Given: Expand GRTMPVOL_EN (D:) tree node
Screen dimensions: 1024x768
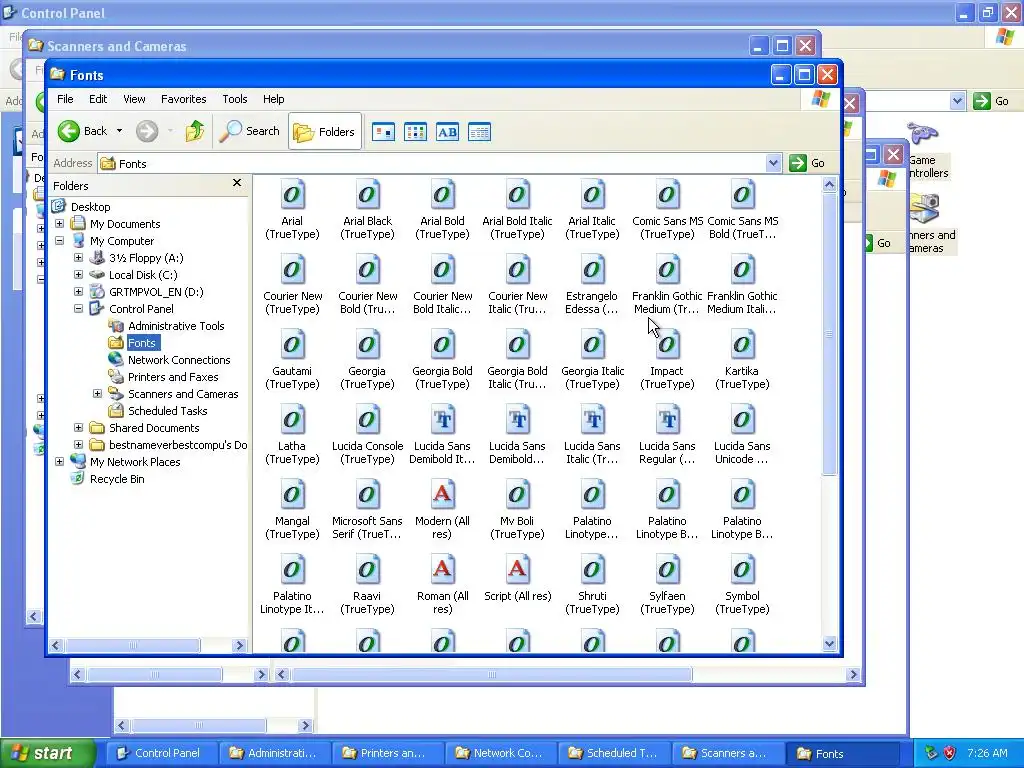Looking at the screenshot, I should (78, 292).
